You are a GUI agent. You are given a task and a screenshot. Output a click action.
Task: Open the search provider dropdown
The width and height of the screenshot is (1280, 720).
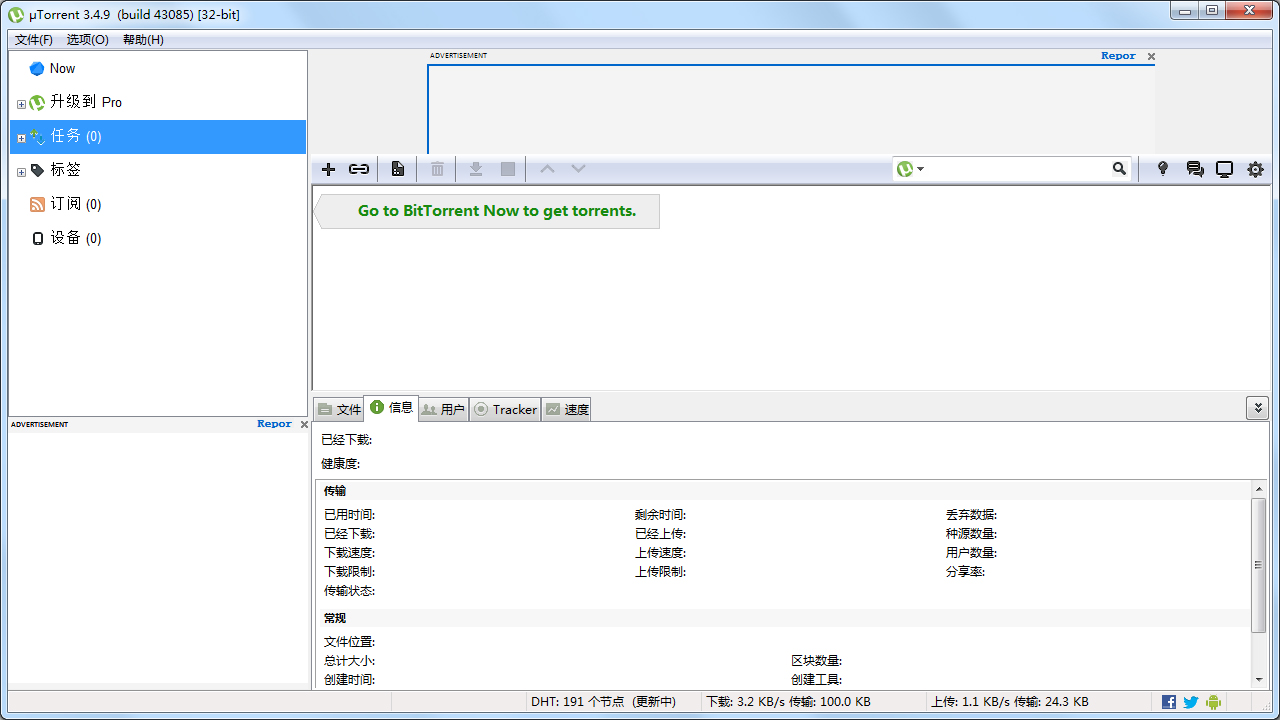[911, 169]
